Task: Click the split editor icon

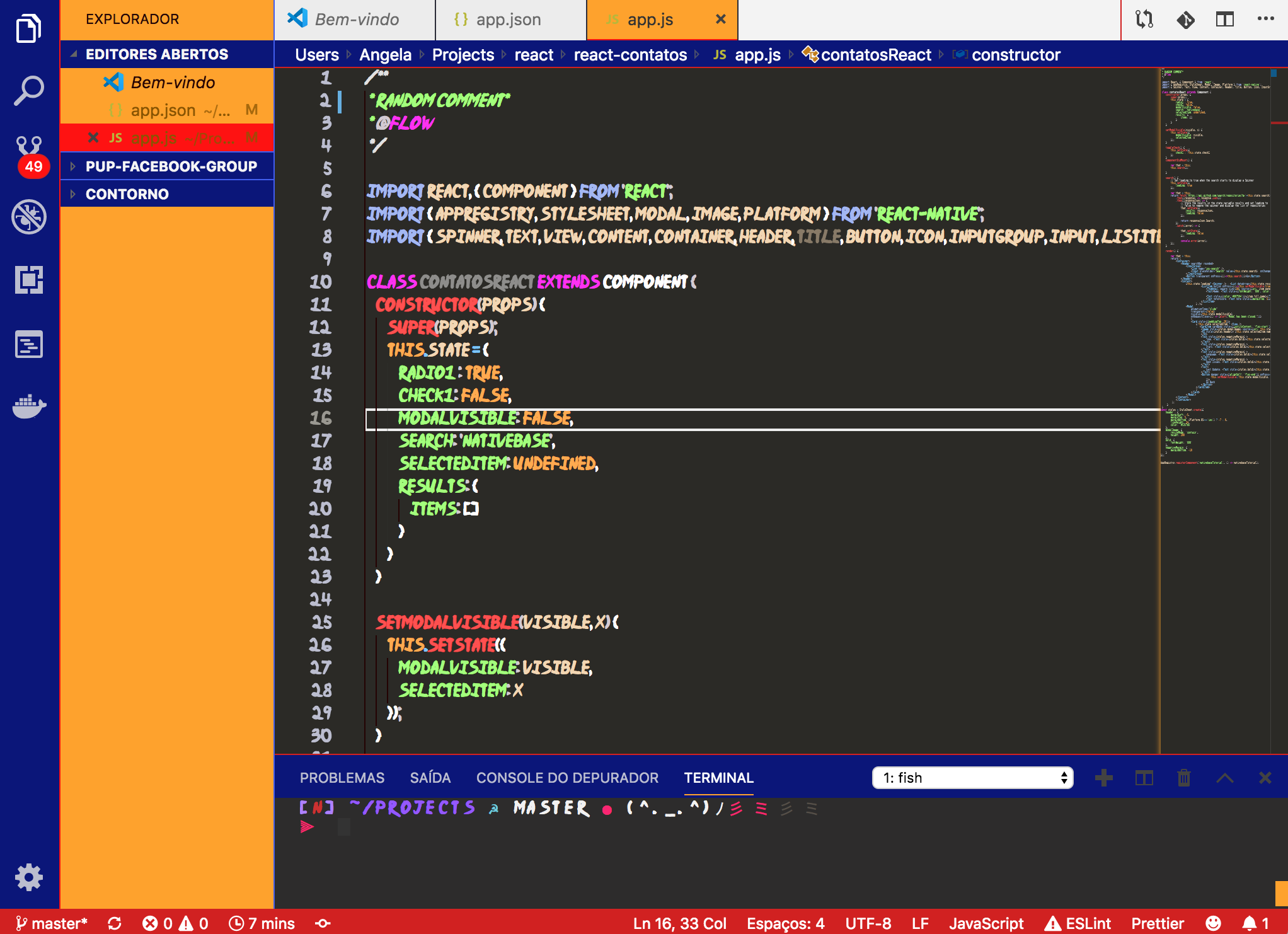Action: point(1224,20)
